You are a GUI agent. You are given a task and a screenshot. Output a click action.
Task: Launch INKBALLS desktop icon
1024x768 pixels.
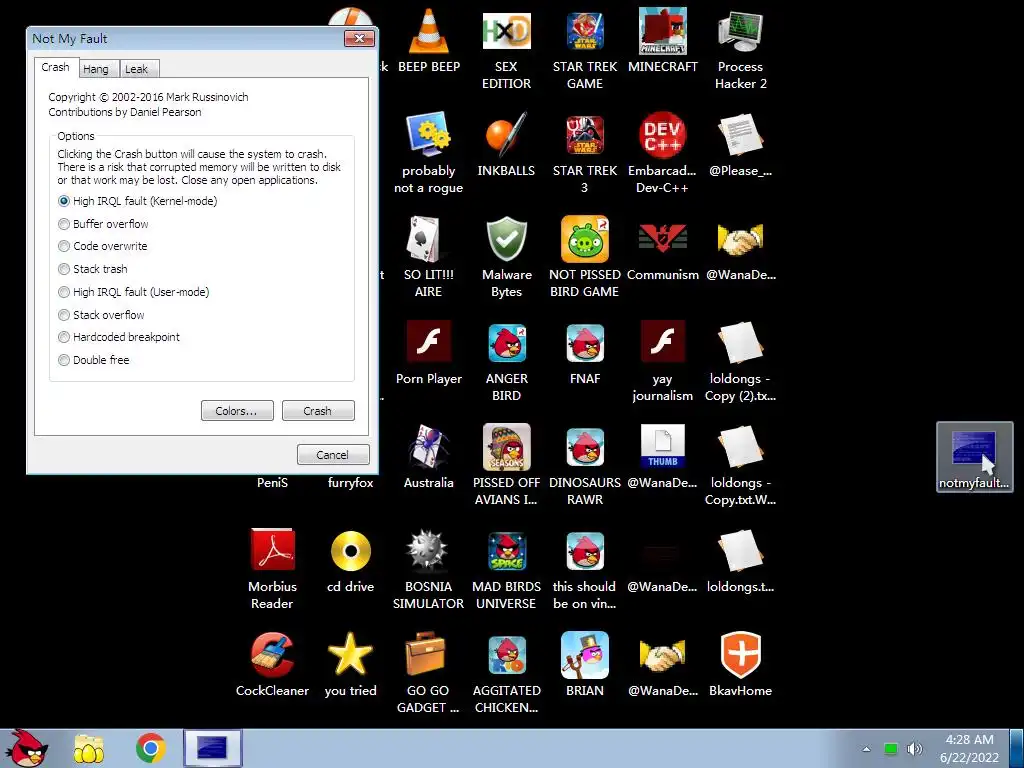click(506, 145)
